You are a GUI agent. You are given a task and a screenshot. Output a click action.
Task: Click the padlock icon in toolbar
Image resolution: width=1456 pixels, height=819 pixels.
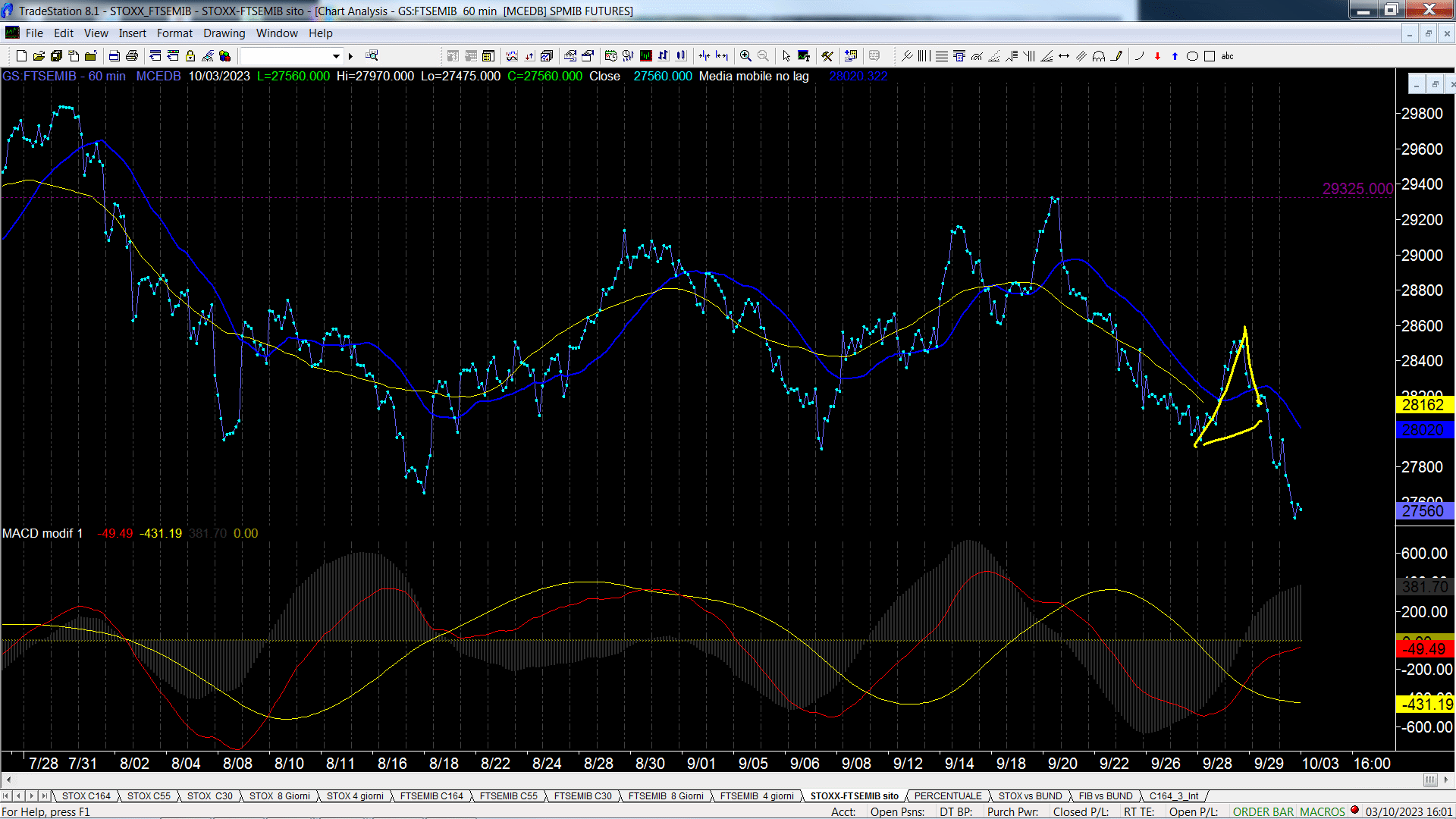[190, 55]
